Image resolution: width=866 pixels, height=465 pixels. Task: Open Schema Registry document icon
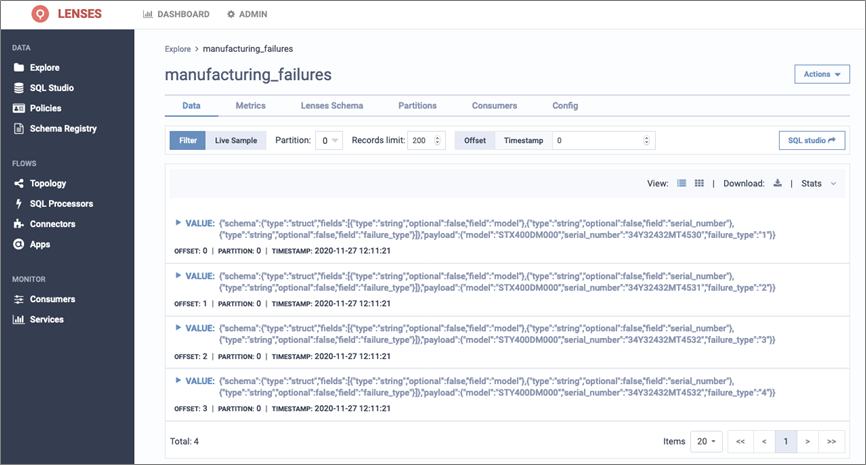19,129
